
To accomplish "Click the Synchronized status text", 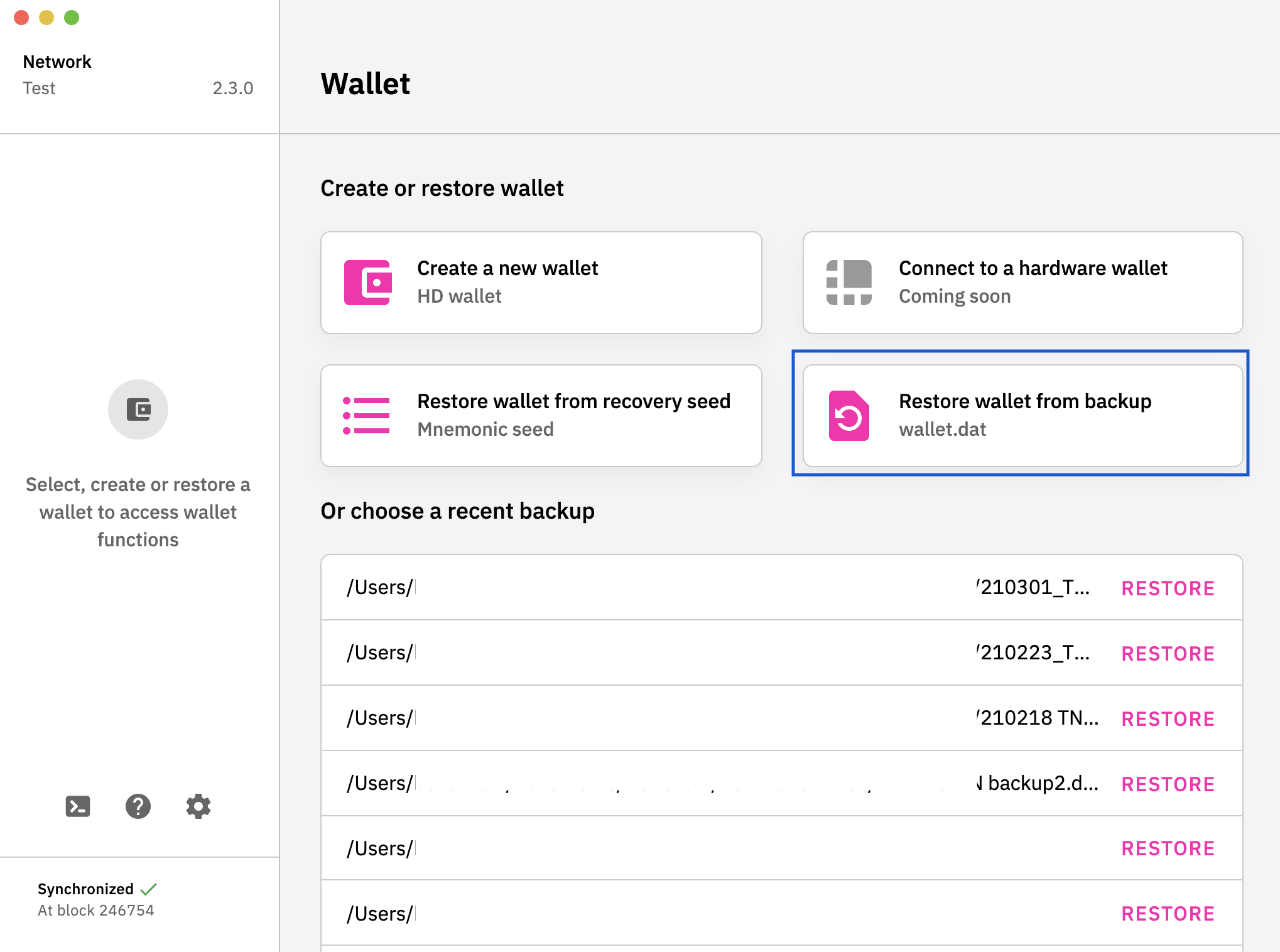I will tap(85, 889).
